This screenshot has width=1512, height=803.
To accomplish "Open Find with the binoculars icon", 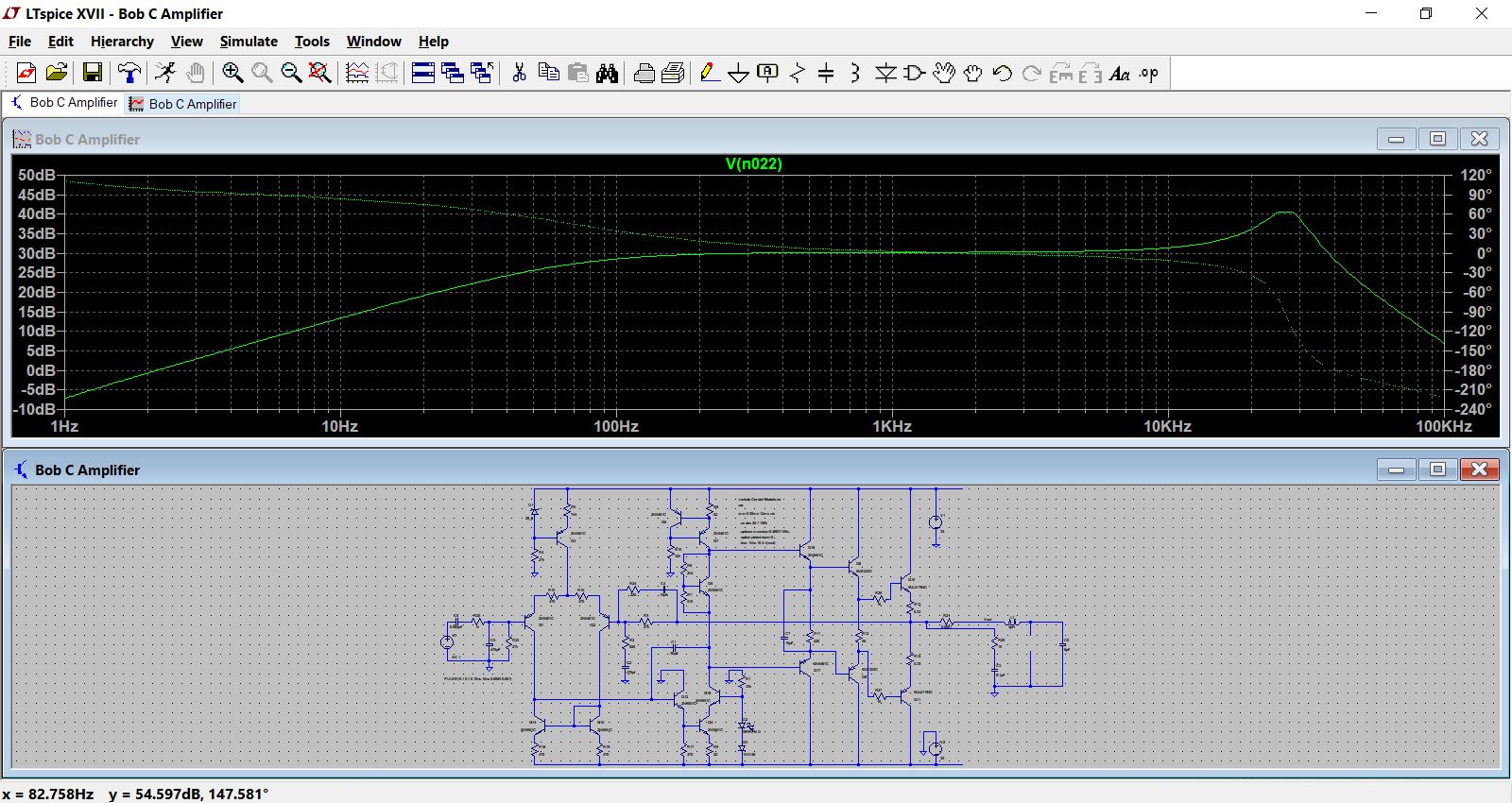I will [x=608, y=73].
